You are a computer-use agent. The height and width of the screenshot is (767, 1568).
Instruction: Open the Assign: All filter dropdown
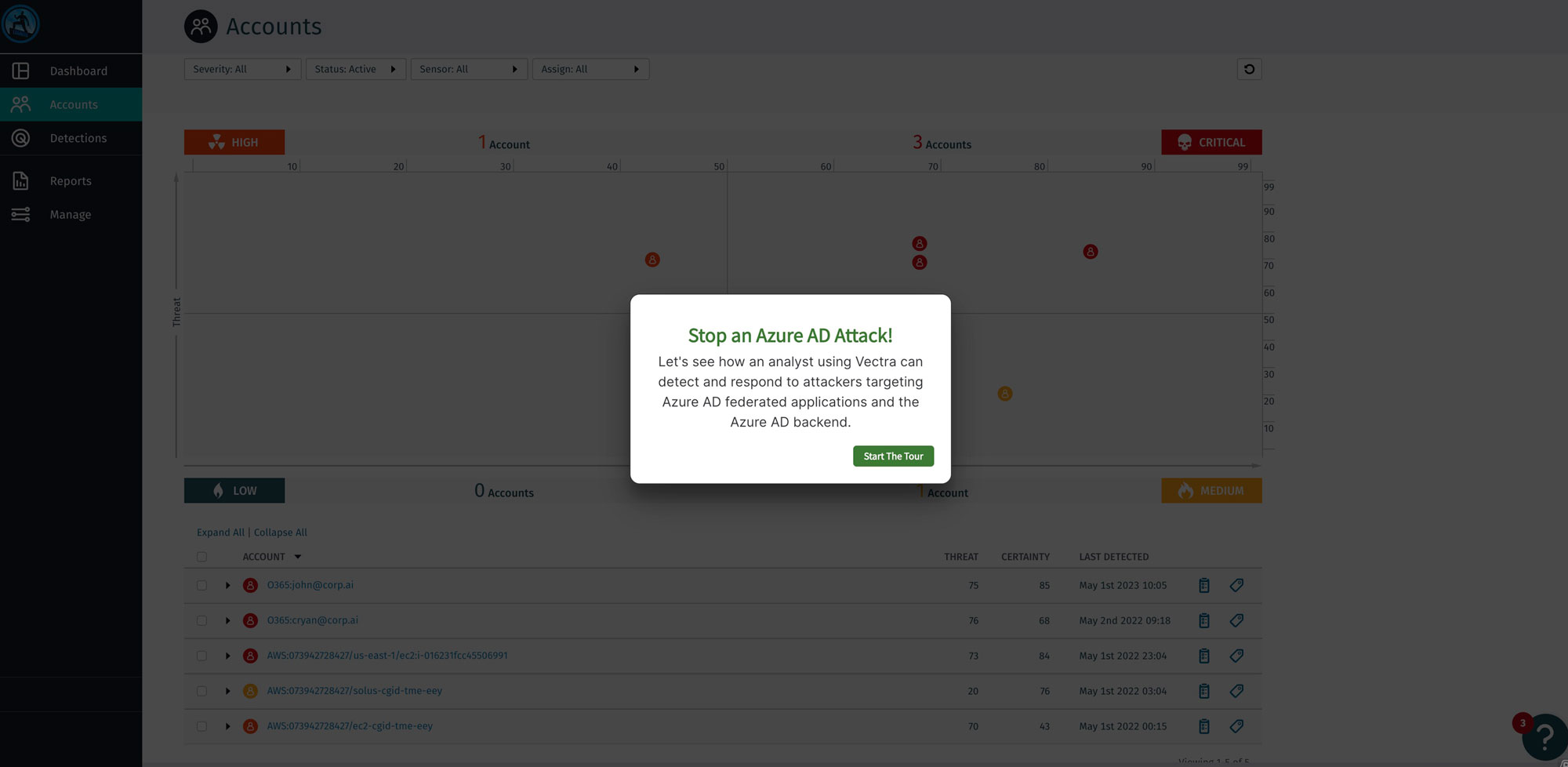point(590,69)
